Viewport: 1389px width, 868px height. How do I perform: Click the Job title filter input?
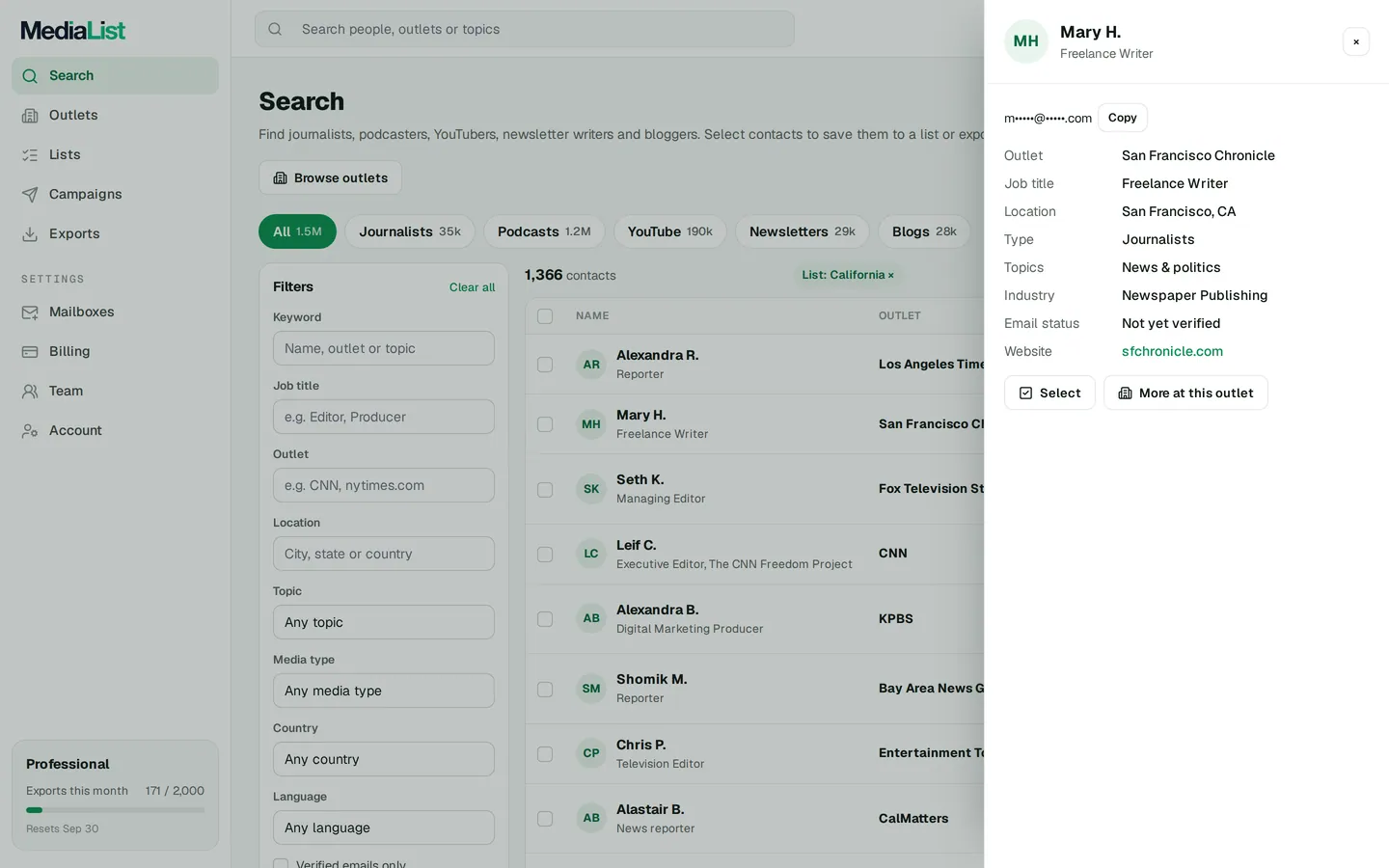click(x=384, y=417)
